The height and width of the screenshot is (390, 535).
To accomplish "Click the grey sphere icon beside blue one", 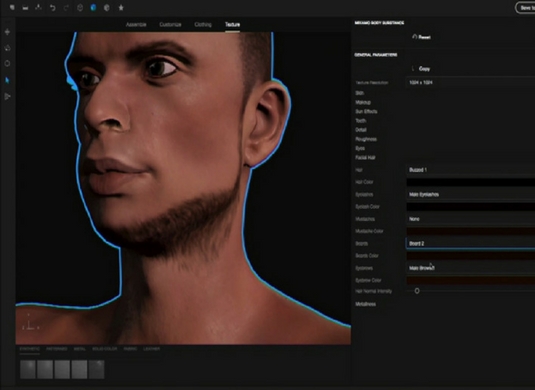I will 107,8.
